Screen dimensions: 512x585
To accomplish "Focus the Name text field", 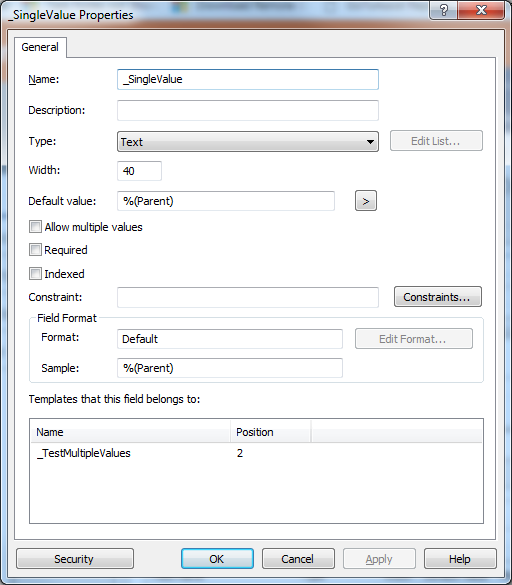I will pyautogui.click(x=248, y=79).
